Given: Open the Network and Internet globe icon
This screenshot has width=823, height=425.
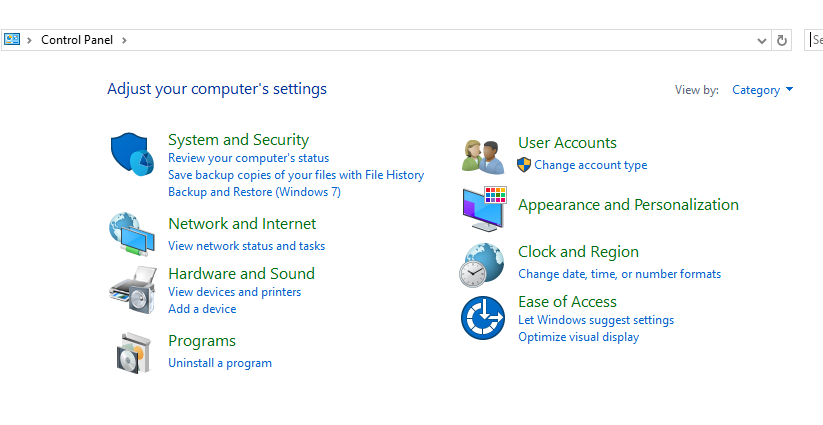Looking at the screenshot, I should tap(131, 233).
